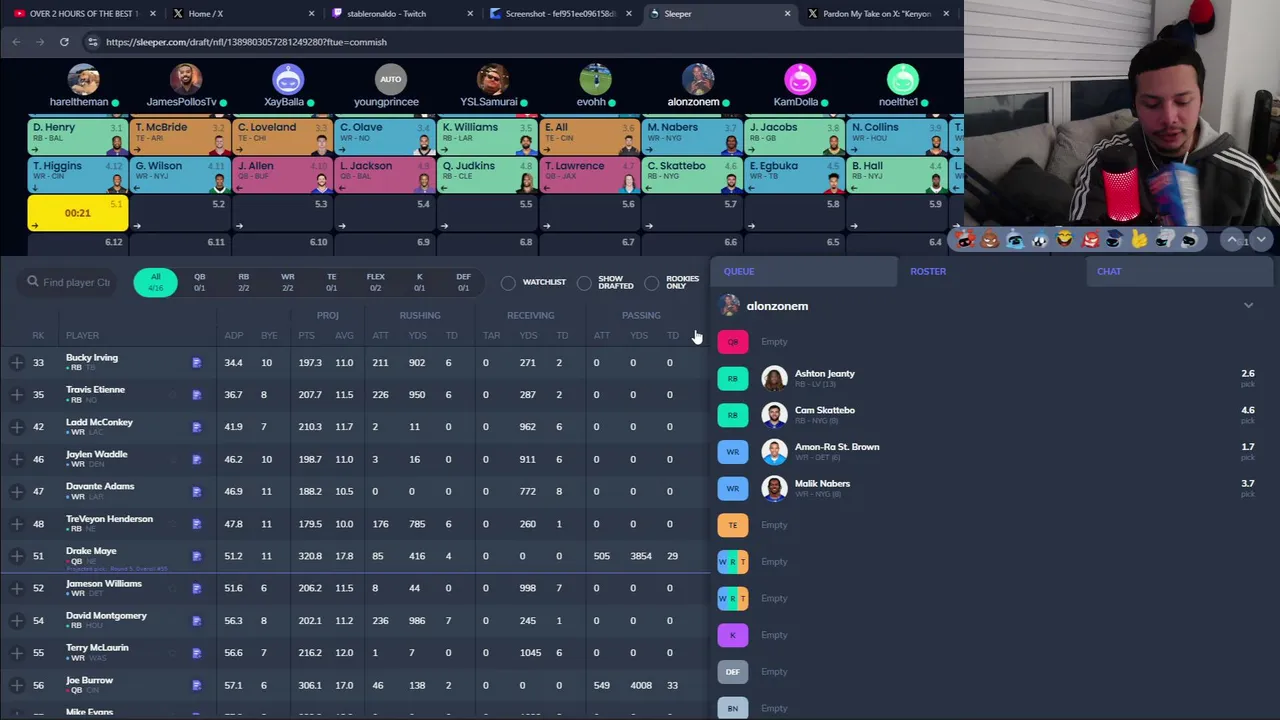Add Travis Etienne using the plus icon
Image resolution: width=1280 pixels, height=720 pixels.
(x=17, y=395)
